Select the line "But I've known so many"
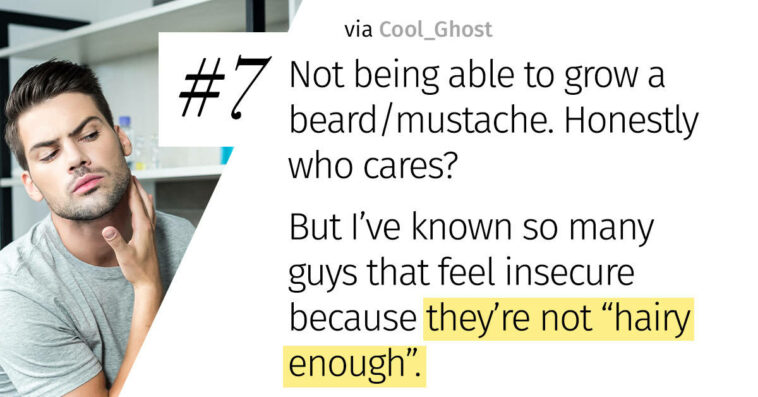This screenshot has height=397, width=758. click(471, 227)
